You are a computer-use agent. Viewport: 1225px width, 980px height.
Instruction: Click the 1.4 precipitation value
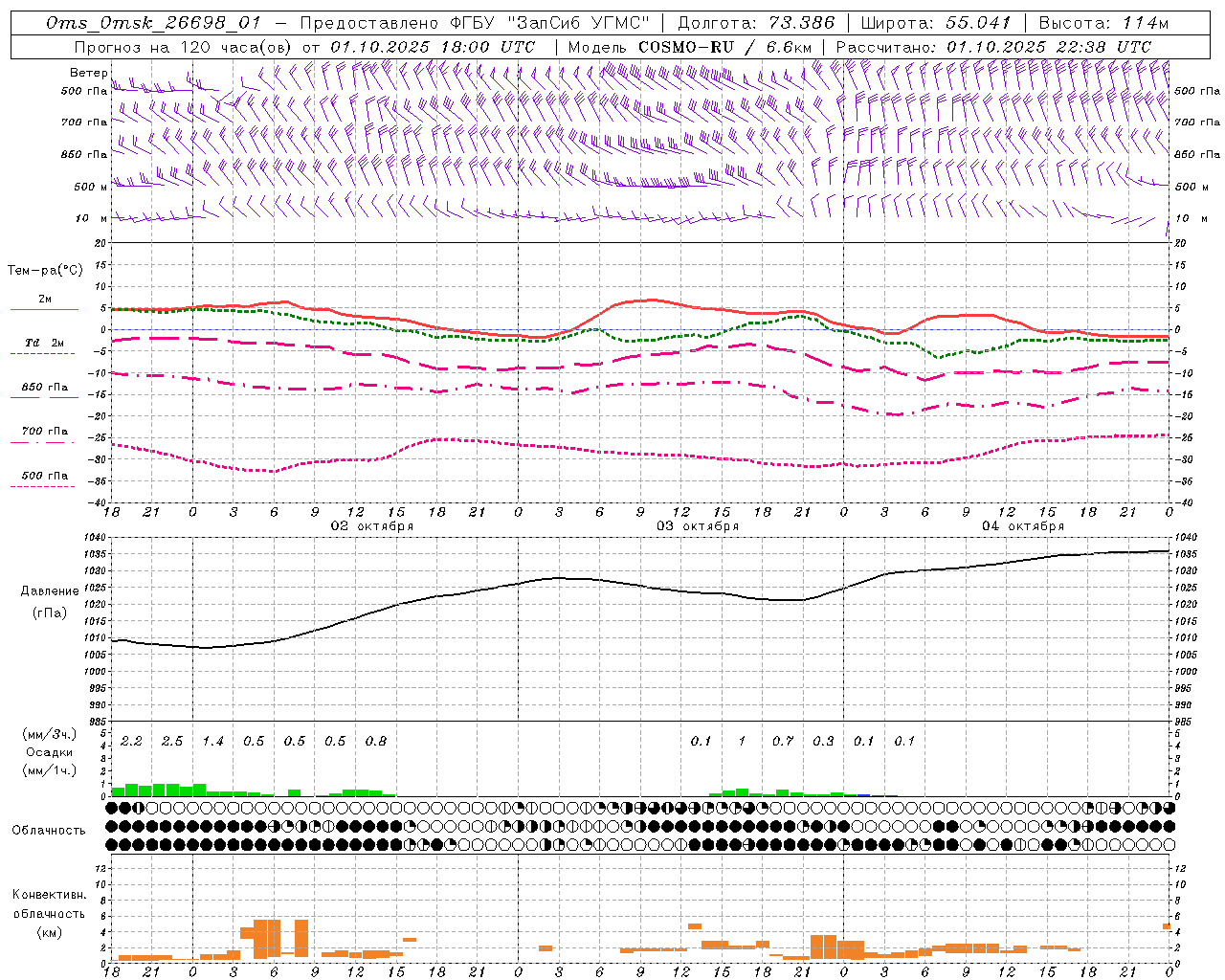tap(212, 741)
